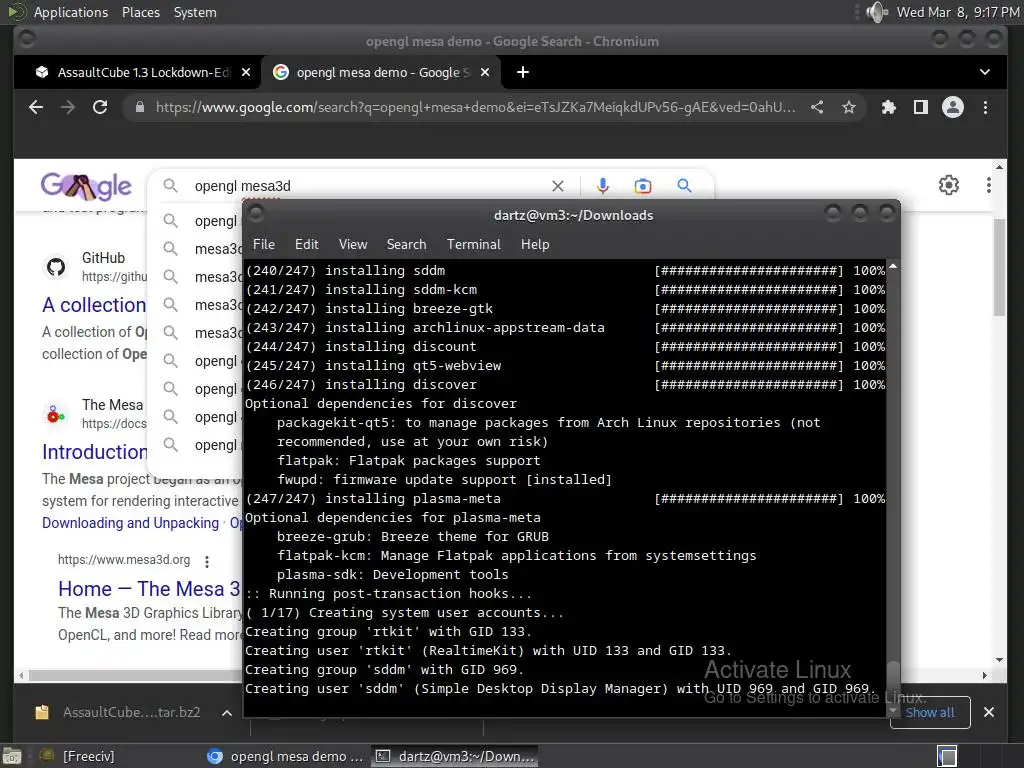Open Google quick settings gear
The height and width of the screenshot is (768, 1024).
(949, 185)
